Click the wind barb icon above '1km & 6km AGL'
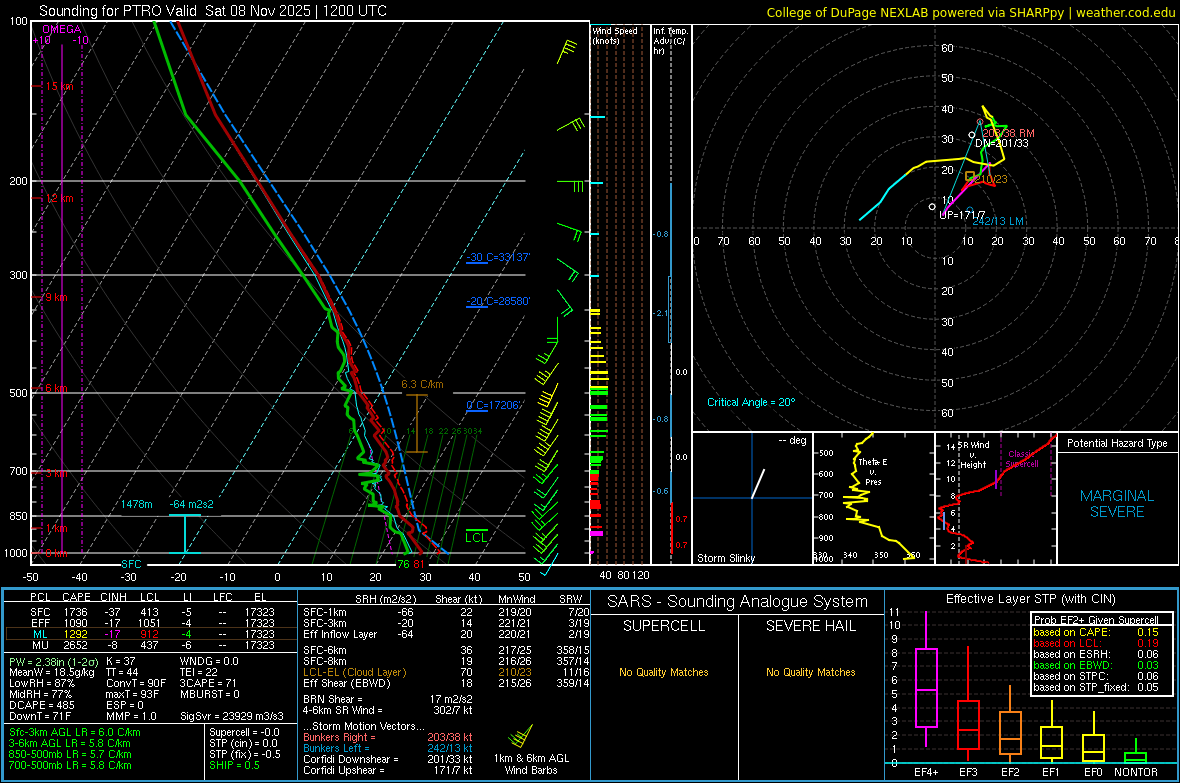This screenshot has width=1180, height=783. point(522,736)
